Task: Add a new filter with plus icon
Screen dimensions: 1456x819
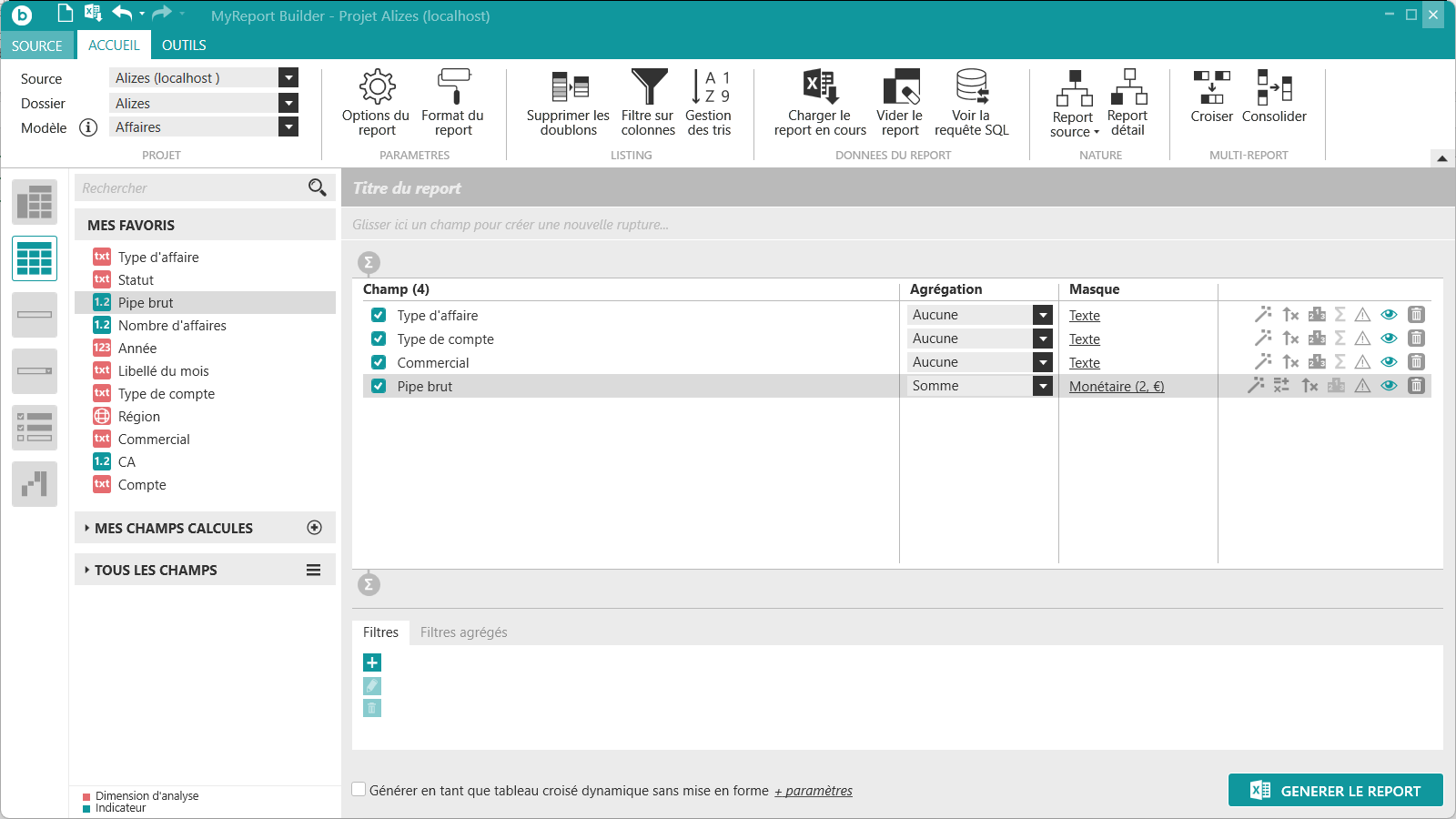Action: [x=372, y=662]
